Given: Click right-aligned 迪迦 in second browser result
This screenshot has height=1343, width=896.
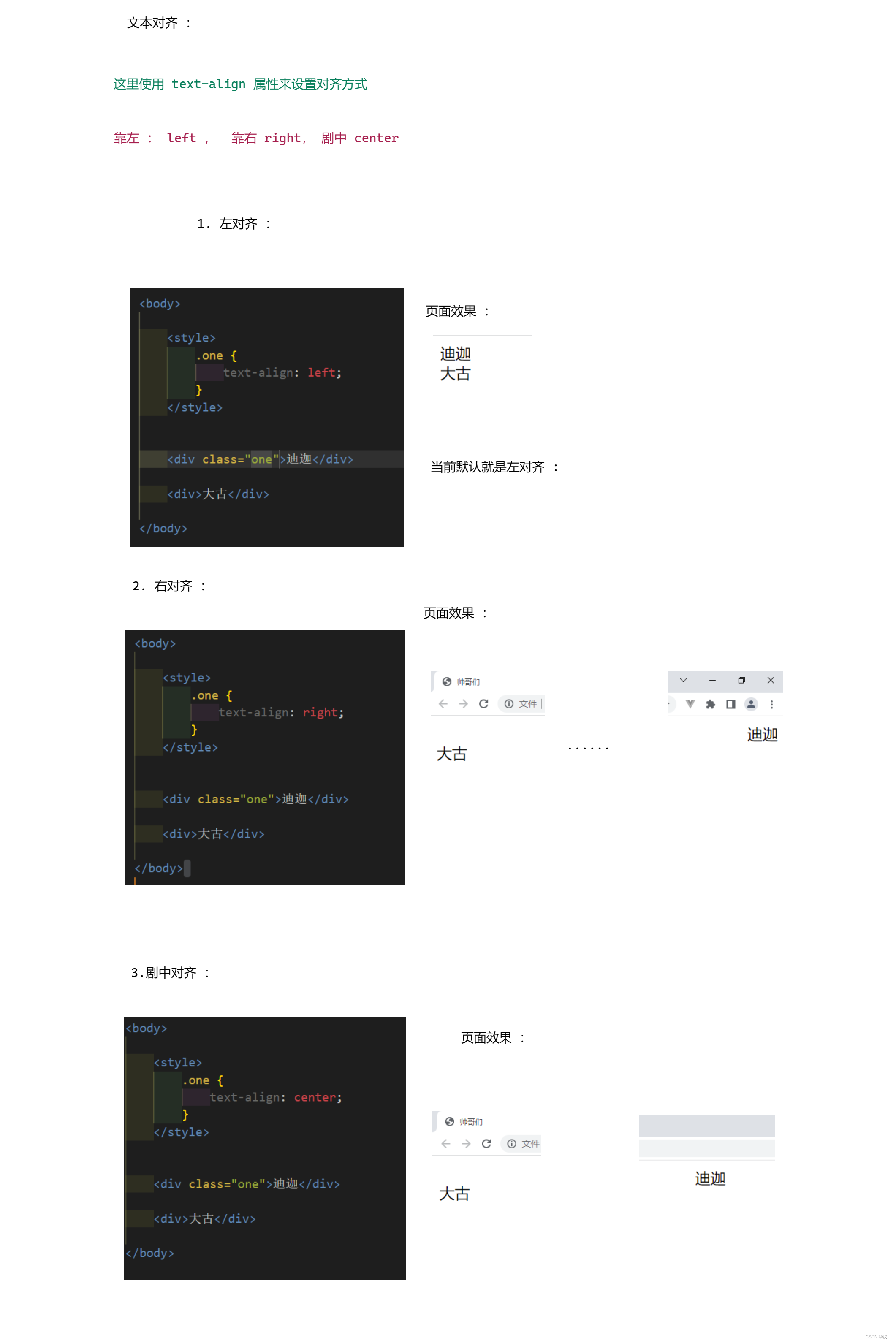Looking at the screenshot, I should [762, 734].
